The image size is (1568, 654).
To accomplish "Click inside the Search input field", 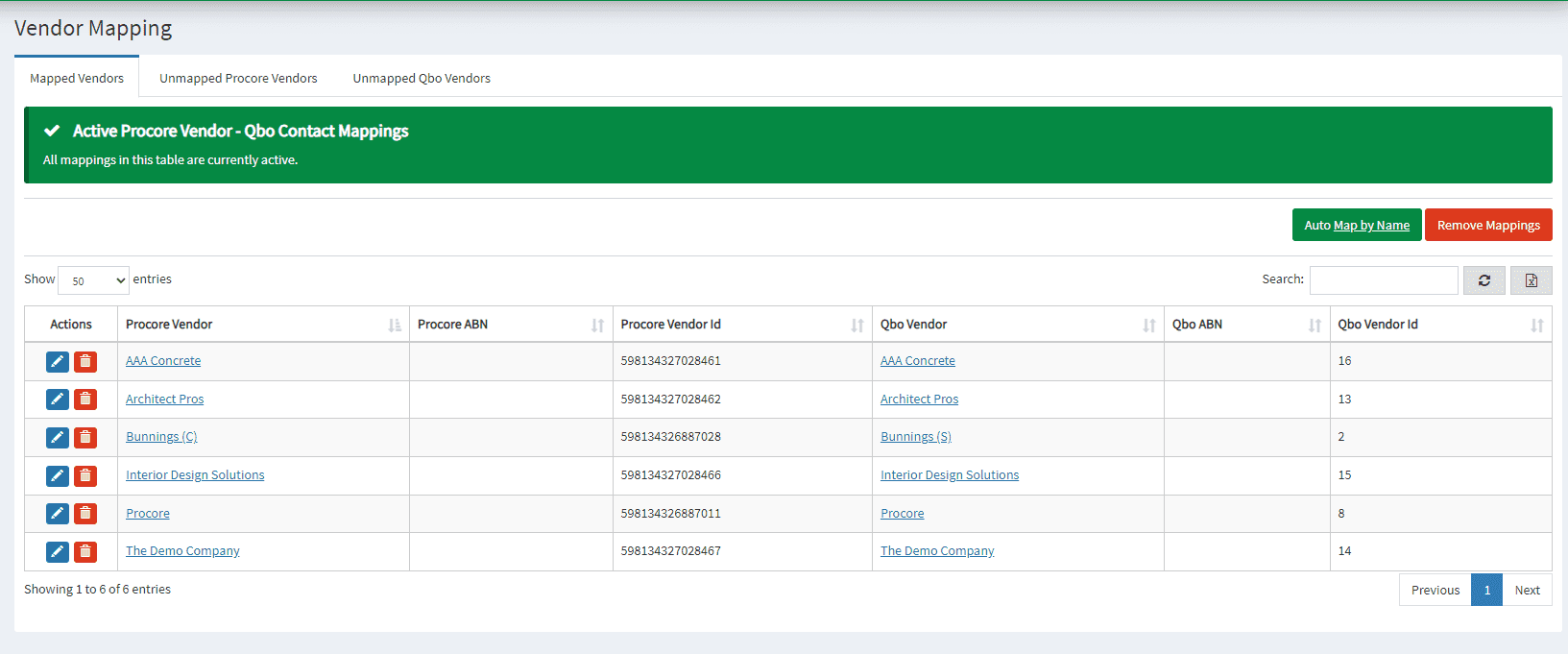I will click(x=1383, y=280).
